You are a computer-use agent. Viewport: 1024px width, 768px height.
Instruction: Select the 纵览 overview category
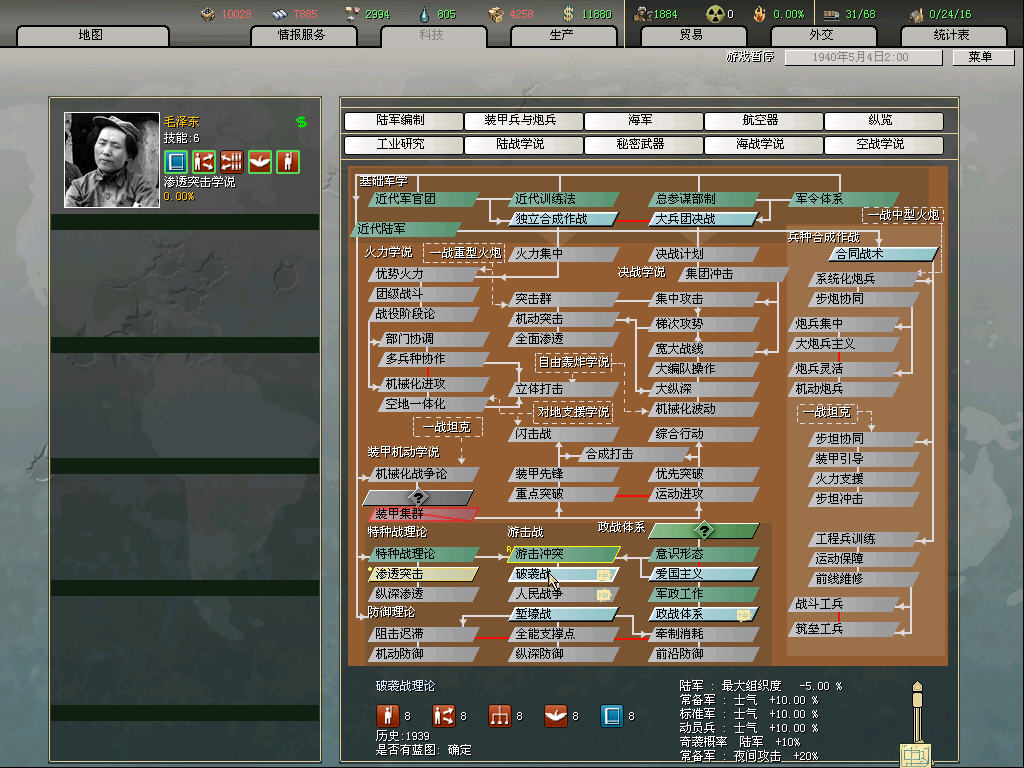coord(884,120)
